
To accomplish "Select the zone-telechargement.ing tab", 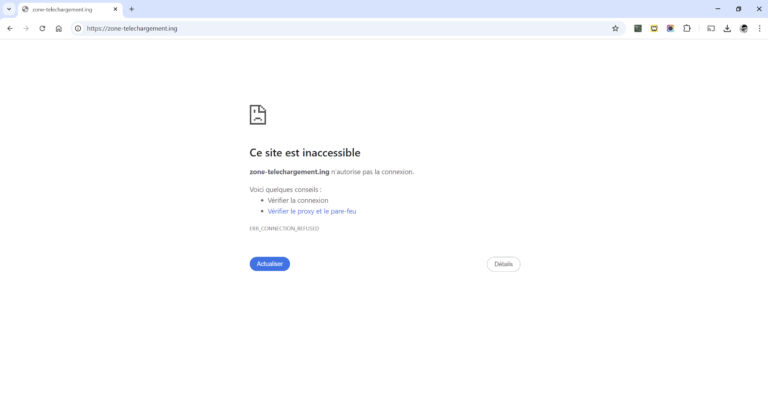I will click(x=65, y=9).
